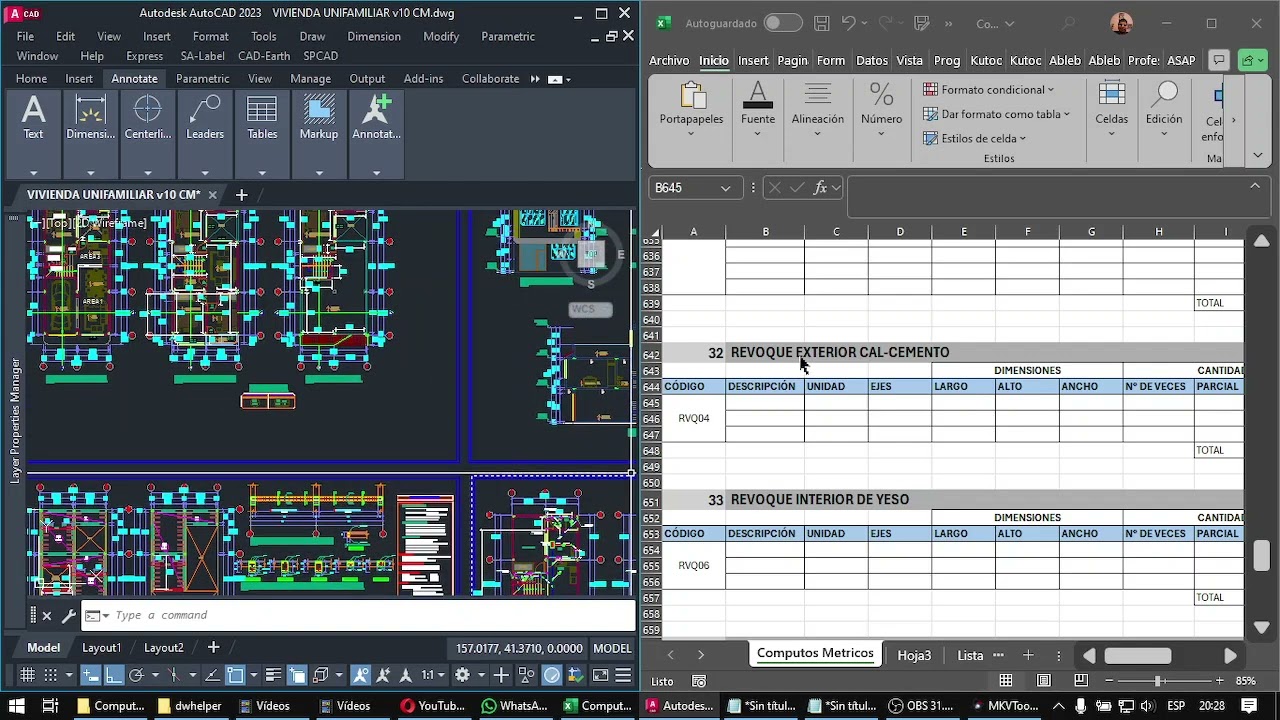The height and width of the screenshot is (720, 1280).
Task: Open the Leaders panel icon
Action: [x=205, y=118]
